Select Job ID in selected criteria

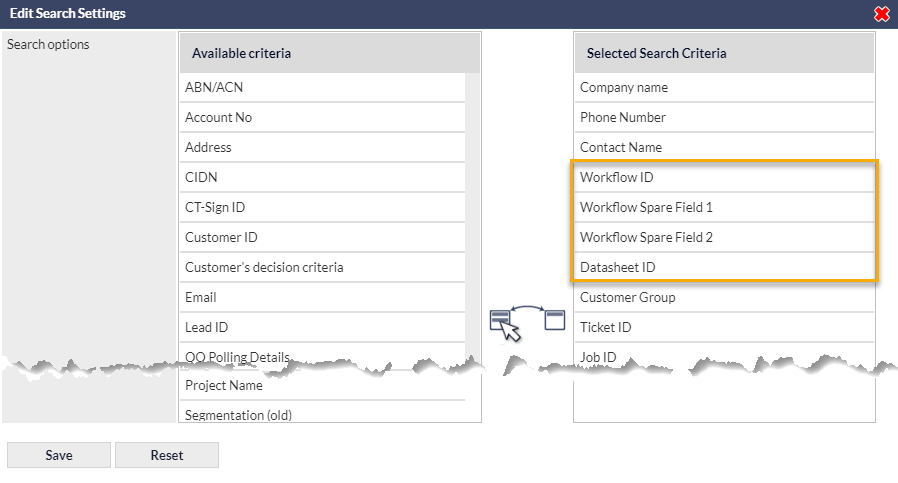[x=724, y=355]
